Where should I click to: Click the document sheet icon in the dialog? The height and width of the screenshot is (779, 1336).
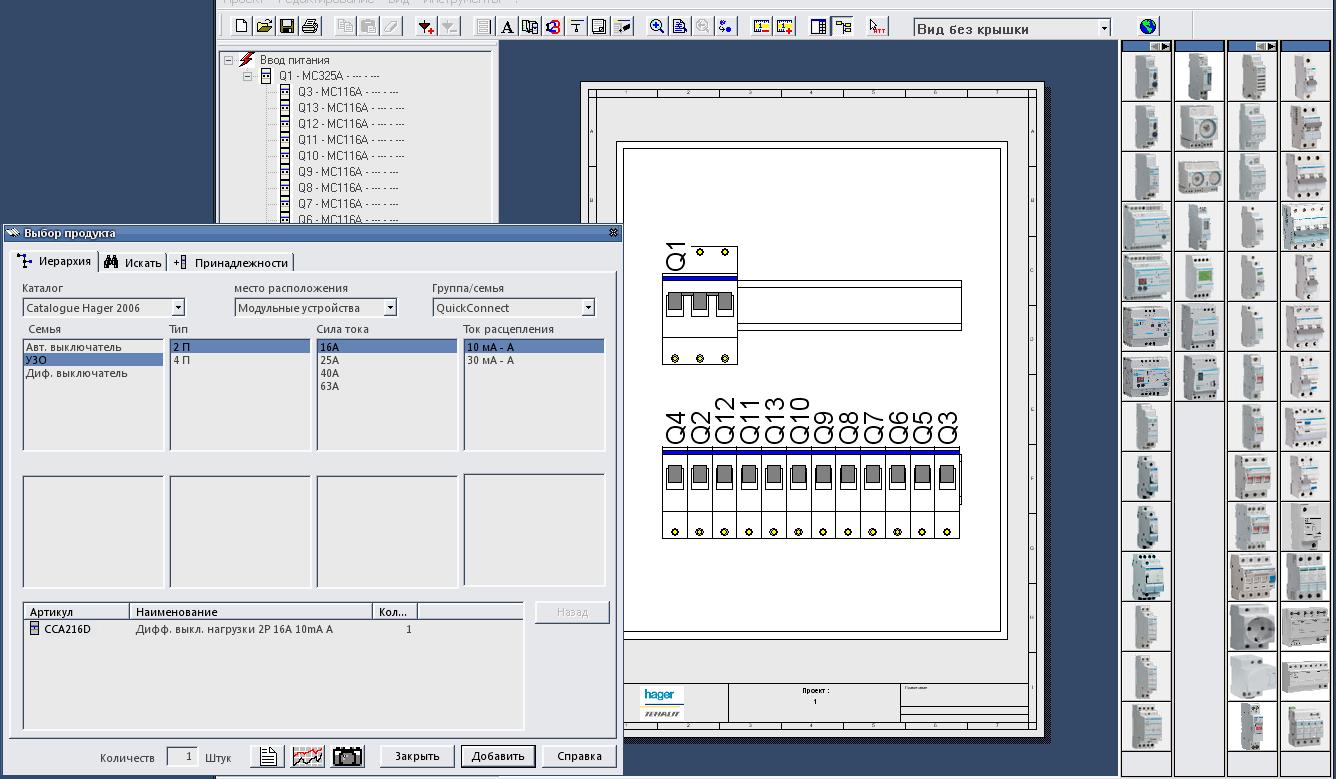click(268, 757)
